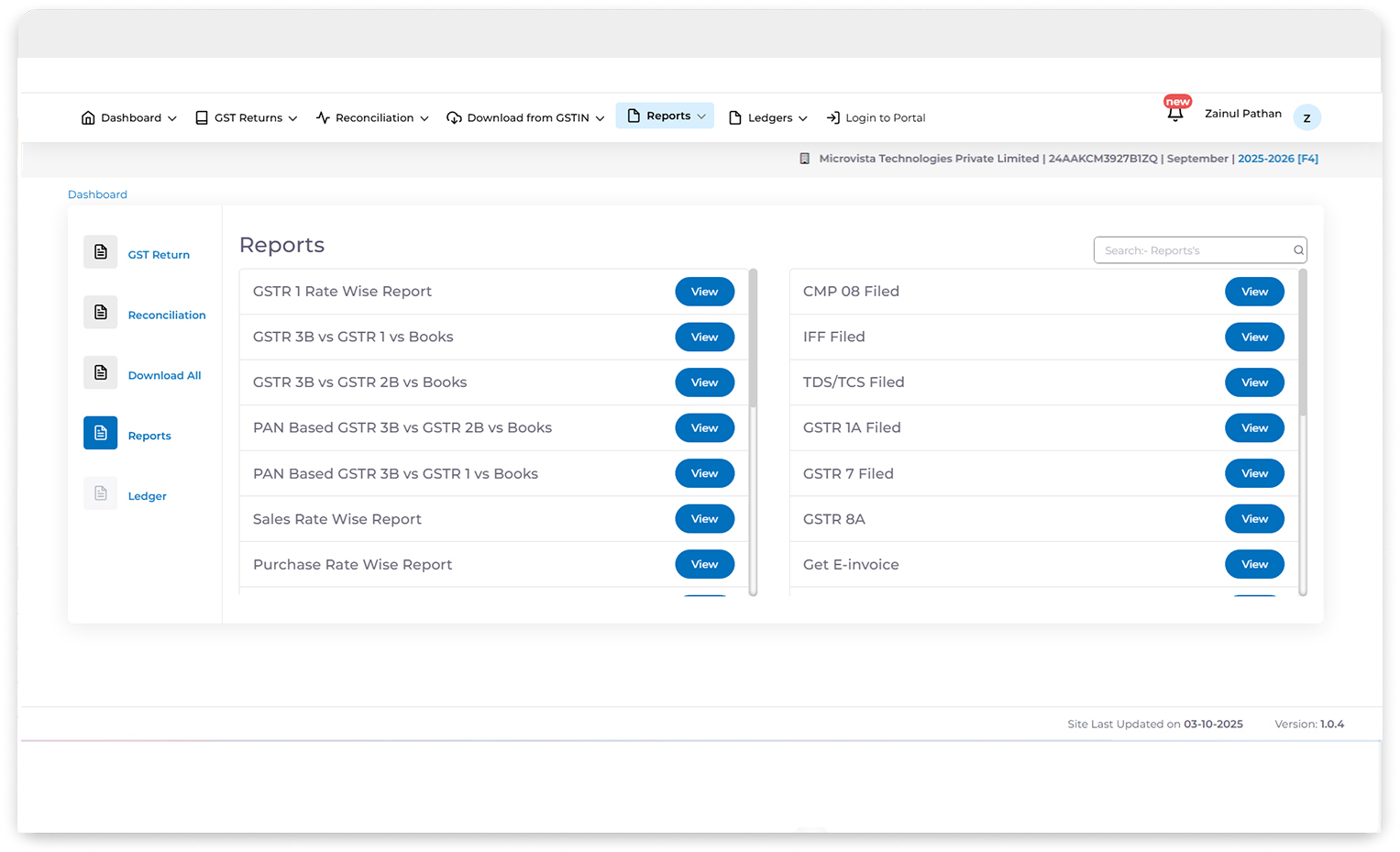This screenshot has height=852, width=1400.
Task: View the GSTR 1 Rate Wise Report
Action: [x=704, y=292]
